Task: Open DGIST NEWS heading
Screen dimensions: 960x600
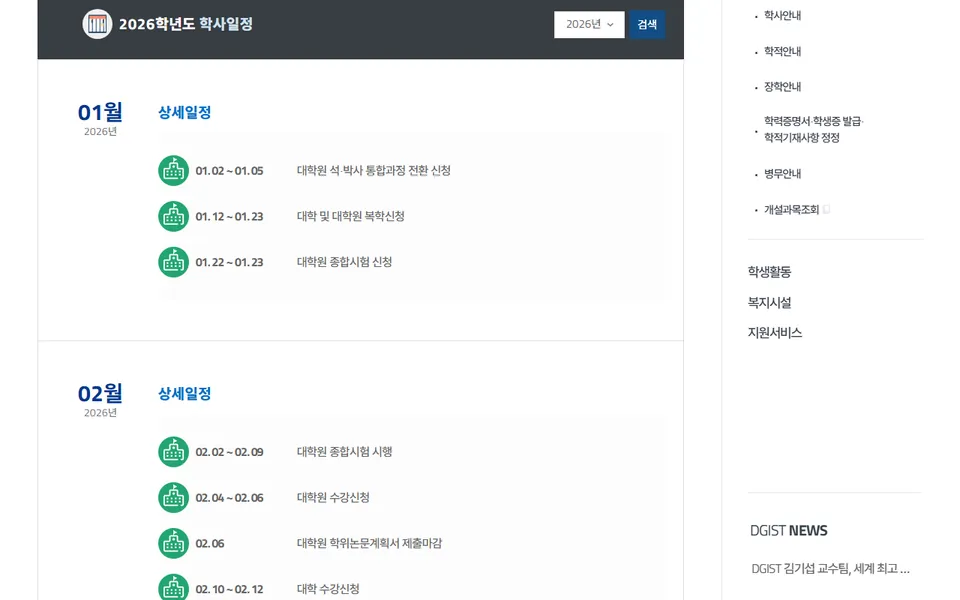Action: tap(789, 530)
